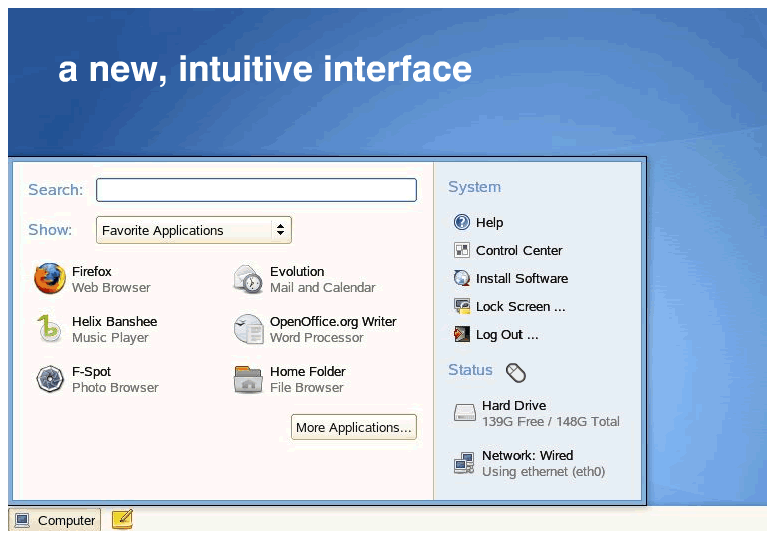
Task: Click the Log Out icon
Action: (461, 335)
